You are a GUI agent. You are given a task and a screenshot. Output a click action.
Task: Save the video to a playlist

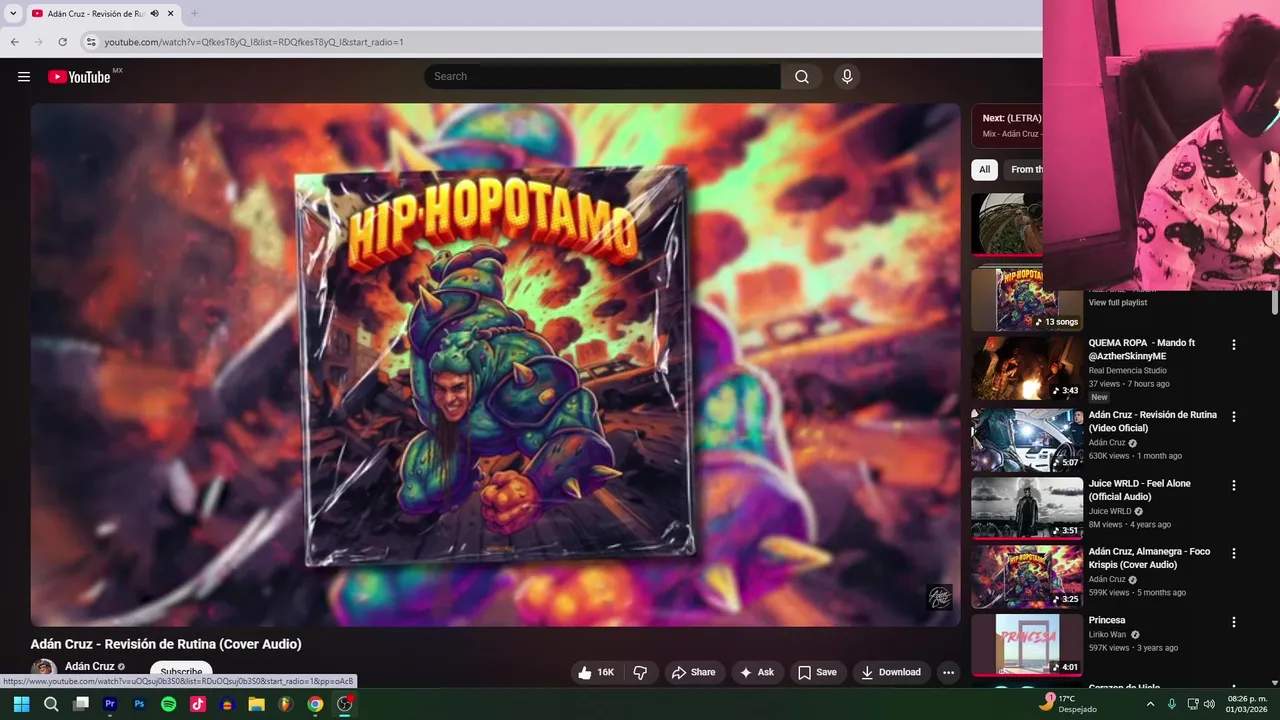click(x=817, y=672)
